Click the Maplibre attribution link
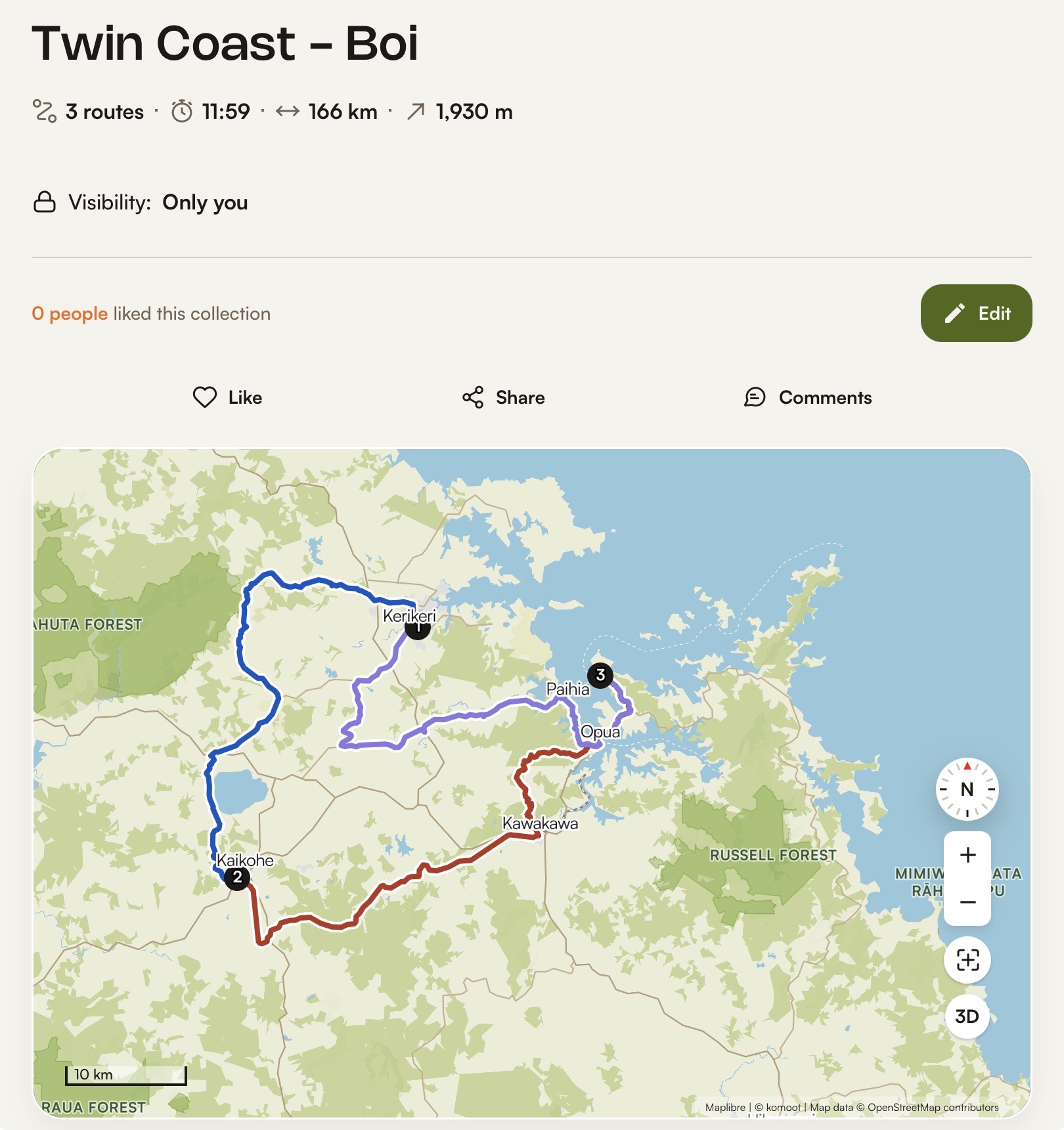Screen dimensions: 1064x1130 pyautogui.click(x=725, y=1108)
